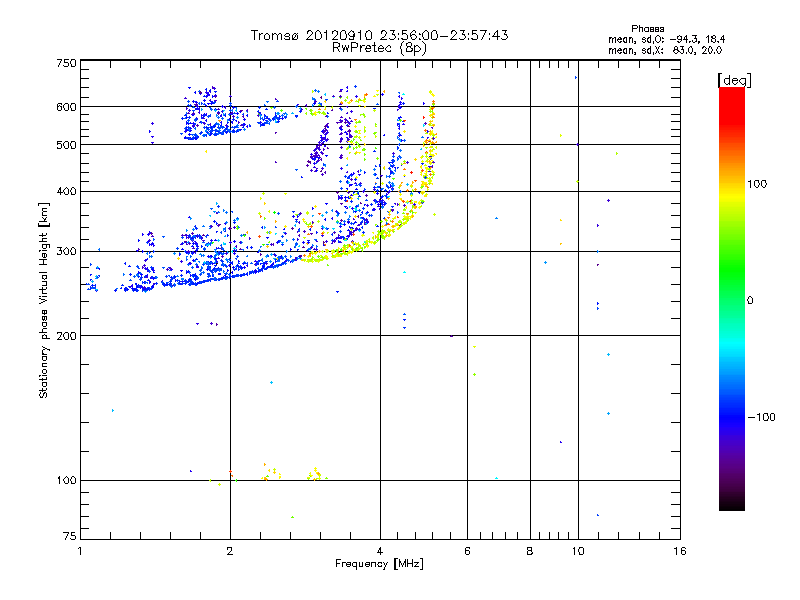Image resolution: width=800 pixels, height=600 pixels.
Task: Click the x-axis label "Frequency [MHz]"
Action: coord(379,564)
